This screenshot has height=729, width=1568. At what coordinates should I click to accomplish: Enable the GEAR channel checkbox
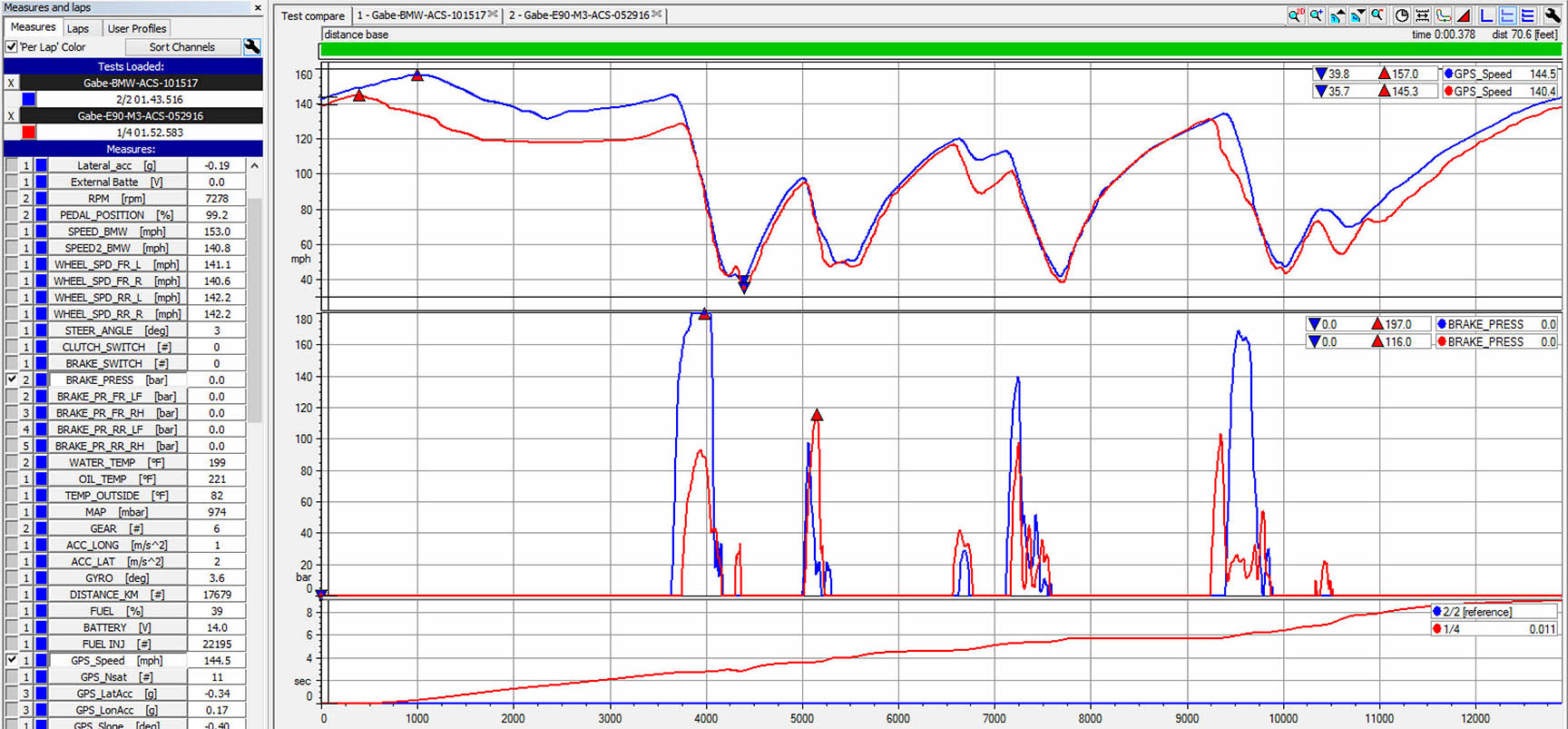(12, 528)
